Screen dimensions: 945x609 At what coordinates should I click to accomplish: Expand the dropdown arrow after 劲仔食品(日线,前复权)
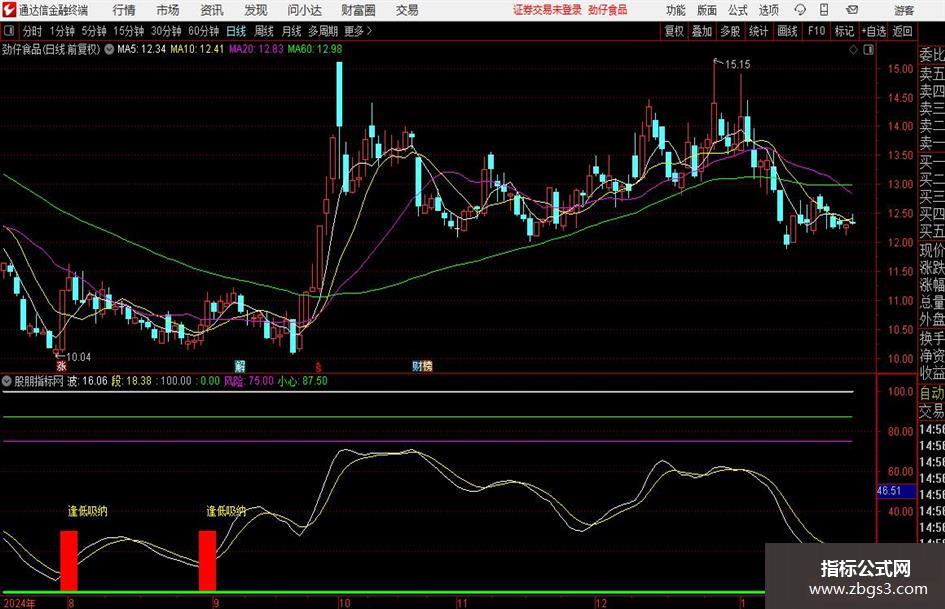click(109, 49)
